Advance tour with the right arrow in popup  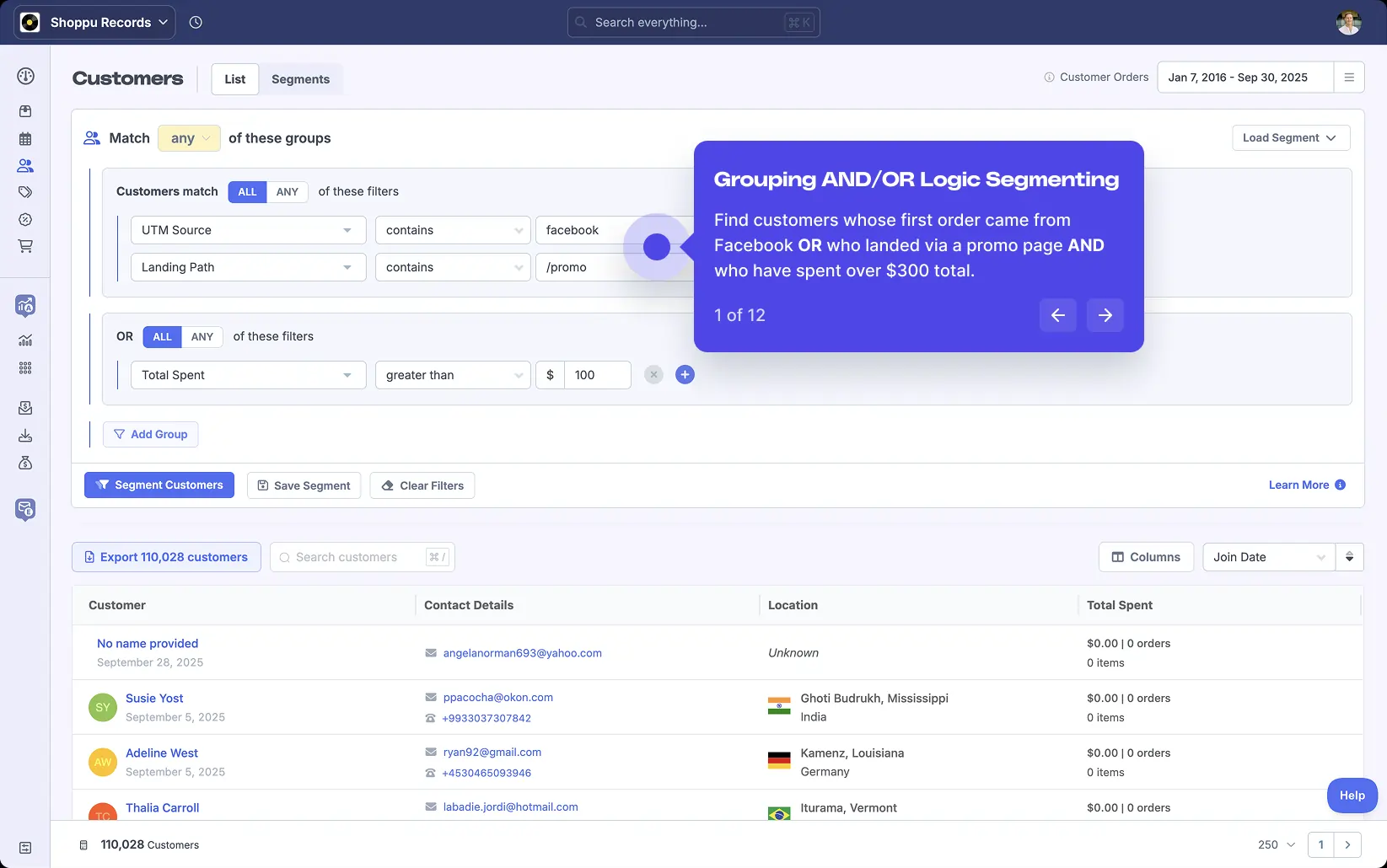(x=1105, y=314)
